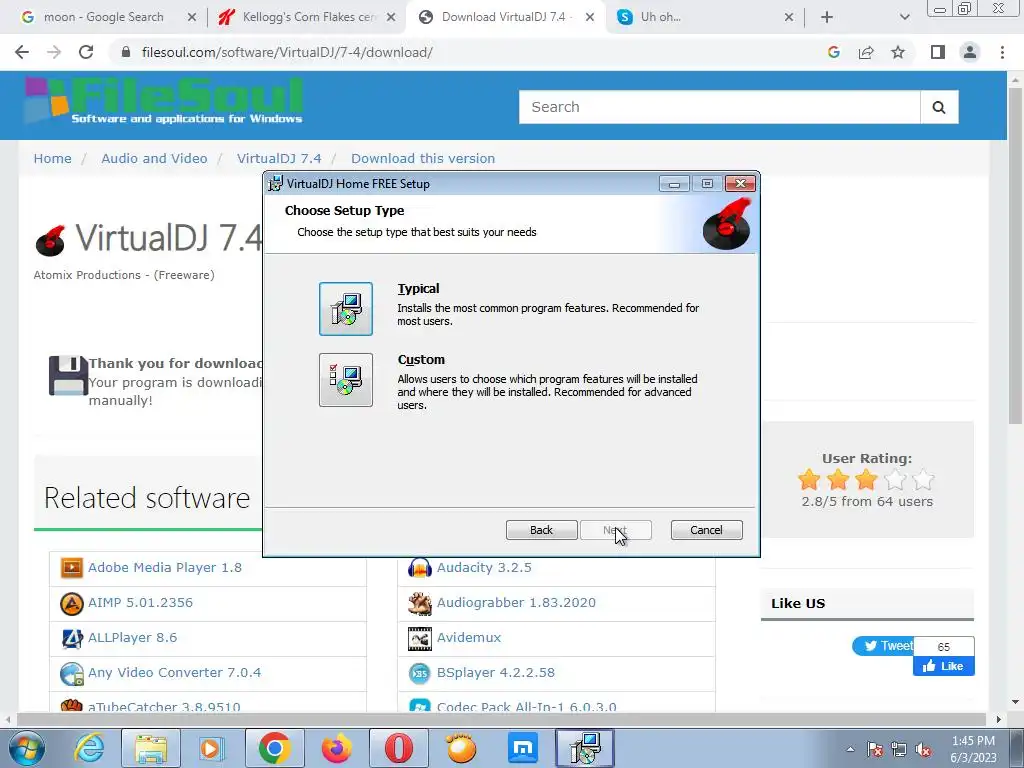Click the Facebook Like button
Image resolution: width=1024 pixels, height=768 pixels.
point(944,666)
